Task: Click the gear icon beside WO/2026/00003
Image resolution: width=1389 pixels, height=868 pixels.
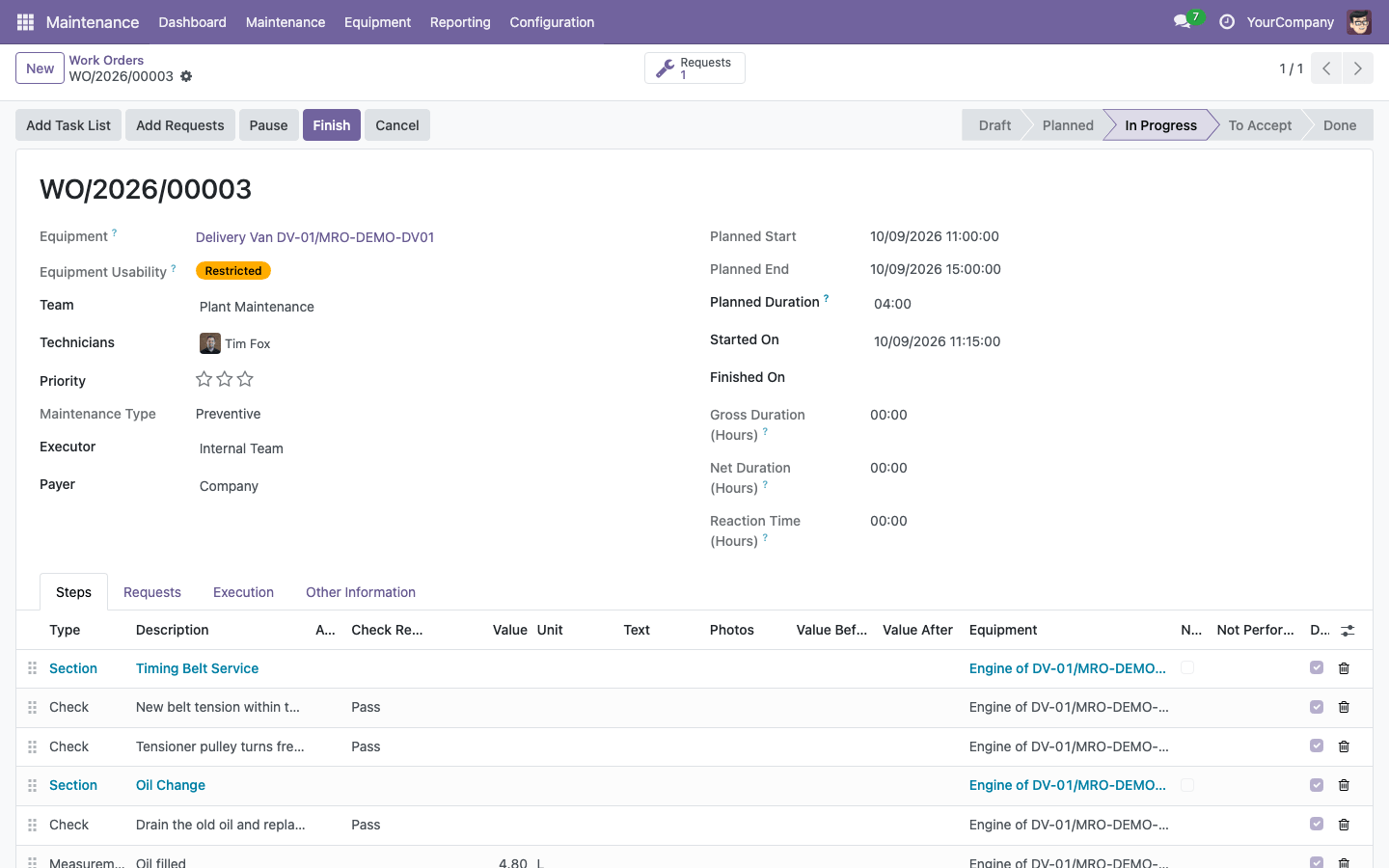Action: [186, 76]
